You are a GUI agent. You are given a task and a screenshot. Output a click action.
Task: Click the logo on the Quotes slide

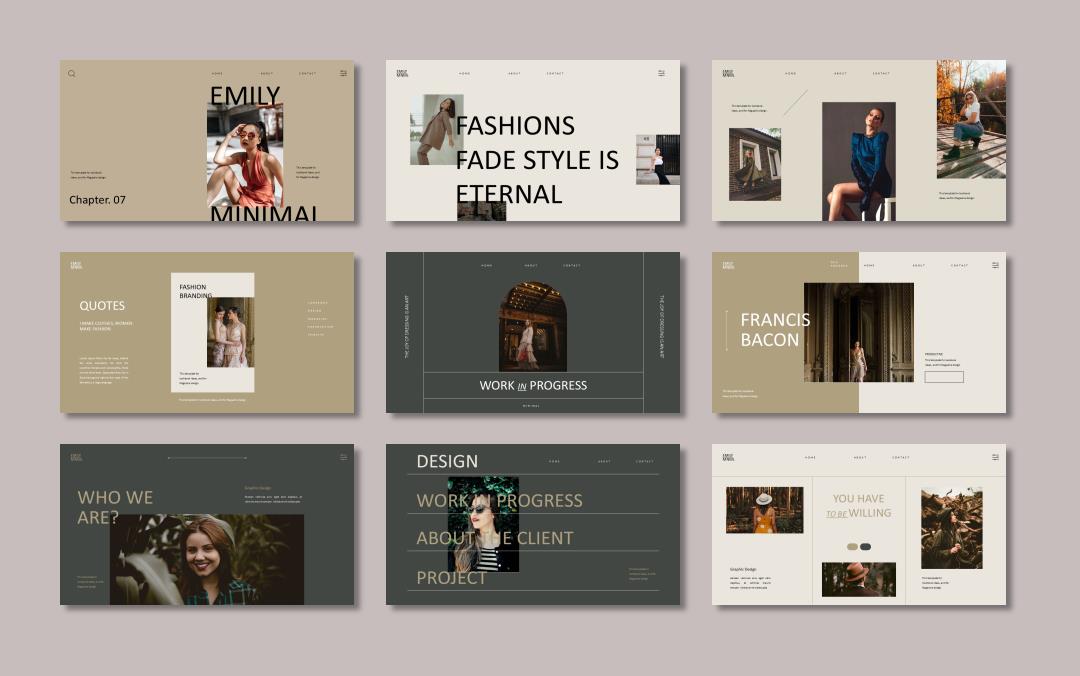[76, 265]
